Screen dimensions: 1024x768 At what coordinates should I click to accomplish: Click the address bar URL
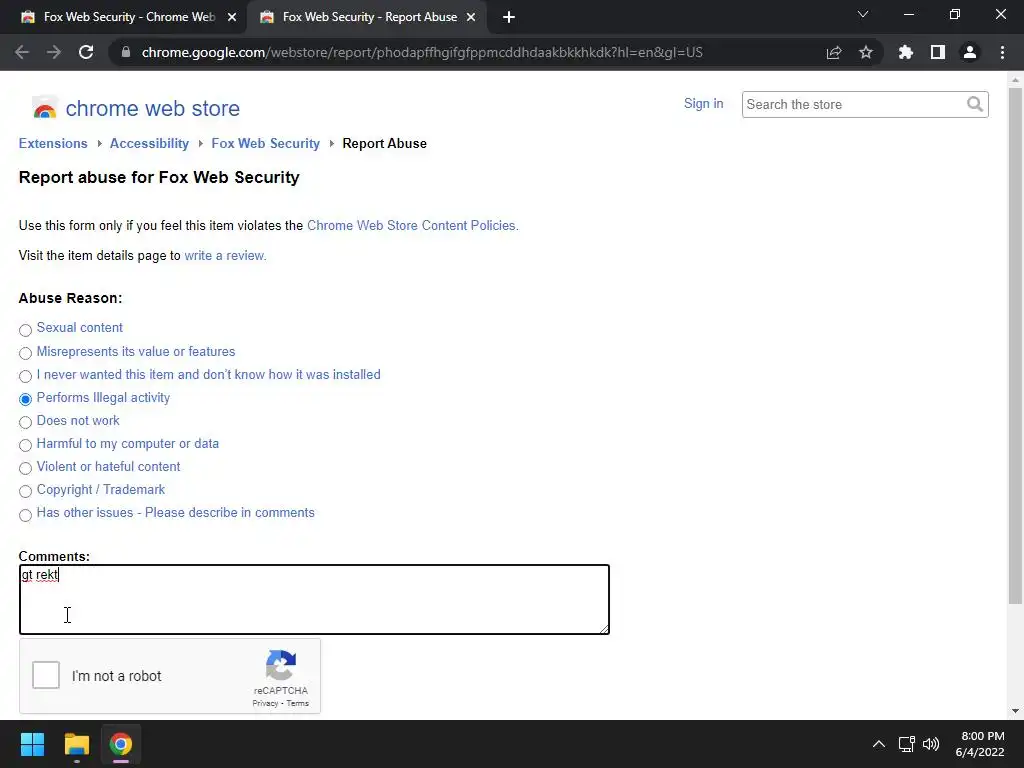tap(422, 52)
